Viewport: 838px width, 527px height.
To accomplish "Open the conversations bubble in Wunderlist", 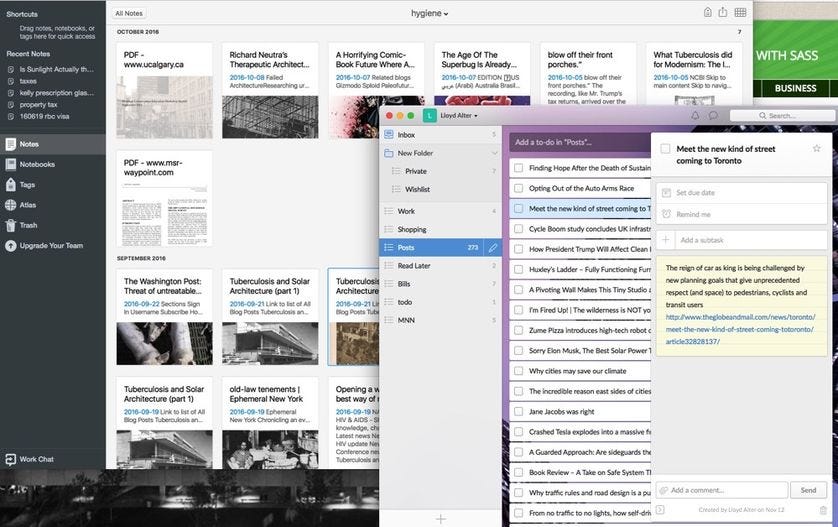I will [713, 115].
